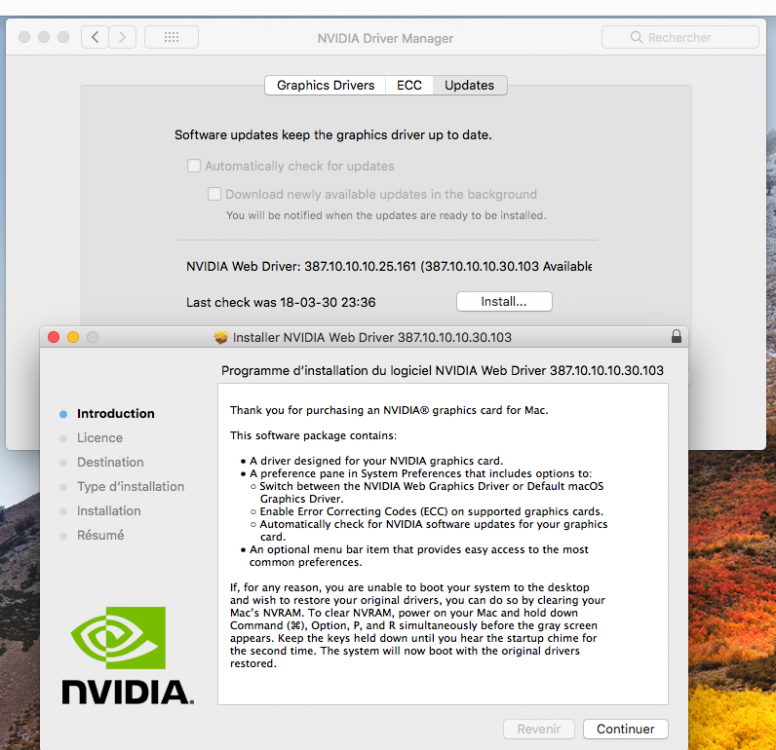
Task: Click the NVIDIA logo in installer
Action: pyautogui.click(x=127, y=655)
